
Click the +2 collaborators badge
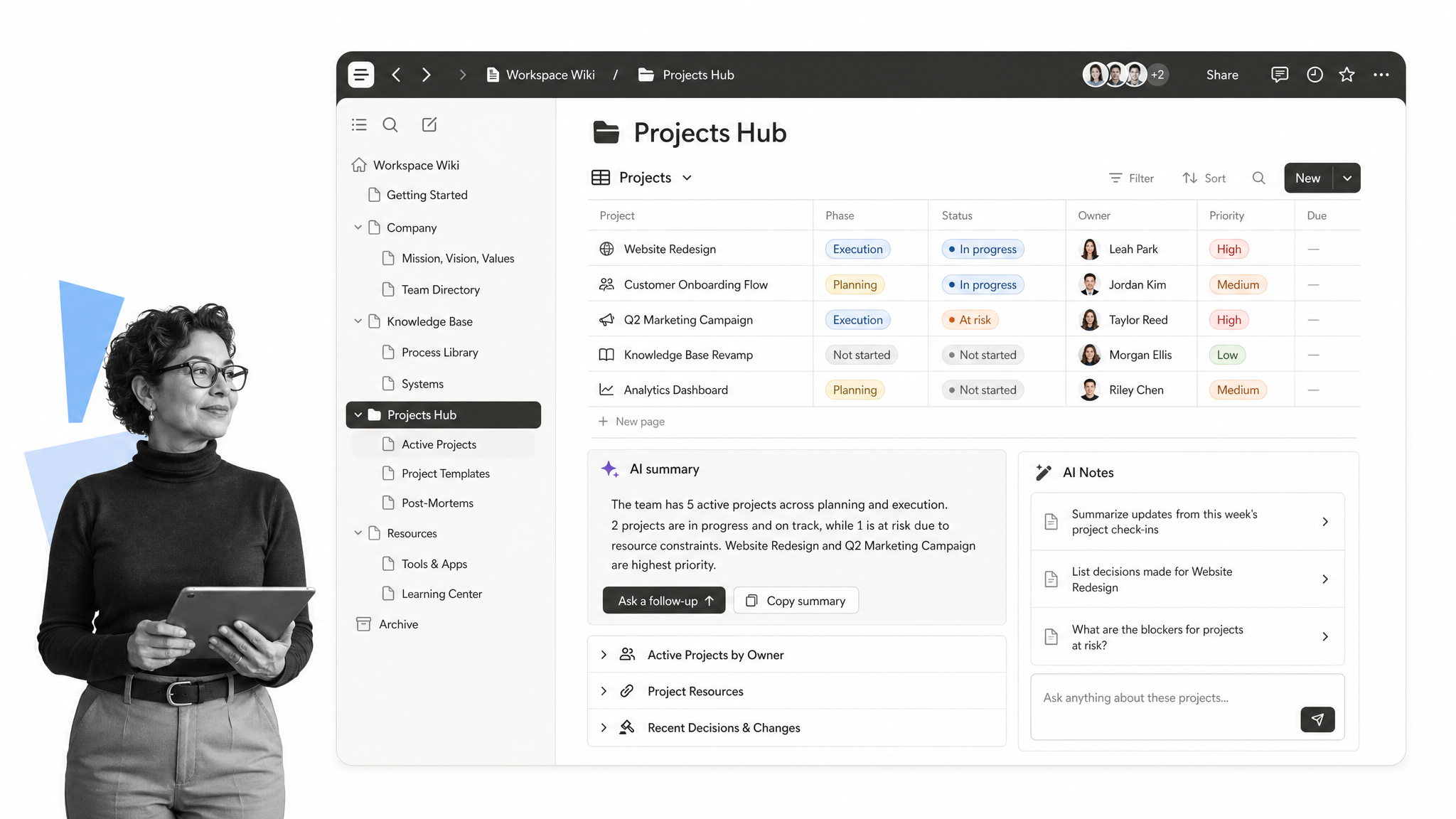pyautogui.click(x=1157, y=75)
